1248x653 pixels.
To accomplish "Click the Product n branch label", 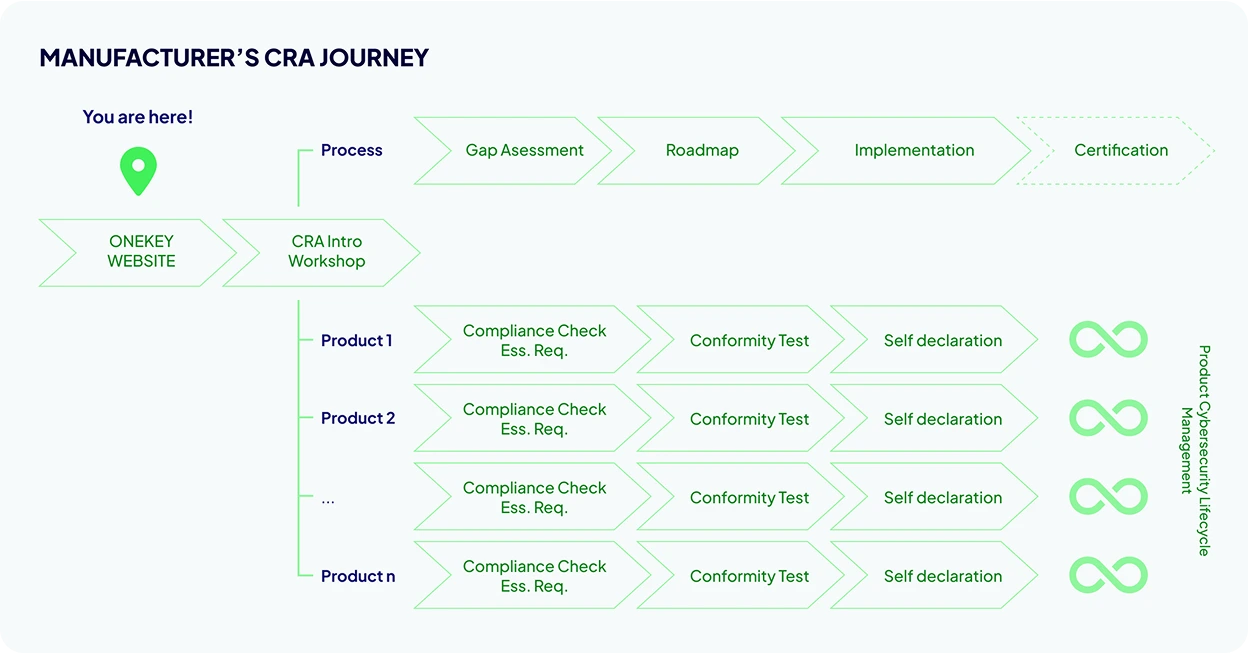I will point(358,576).
